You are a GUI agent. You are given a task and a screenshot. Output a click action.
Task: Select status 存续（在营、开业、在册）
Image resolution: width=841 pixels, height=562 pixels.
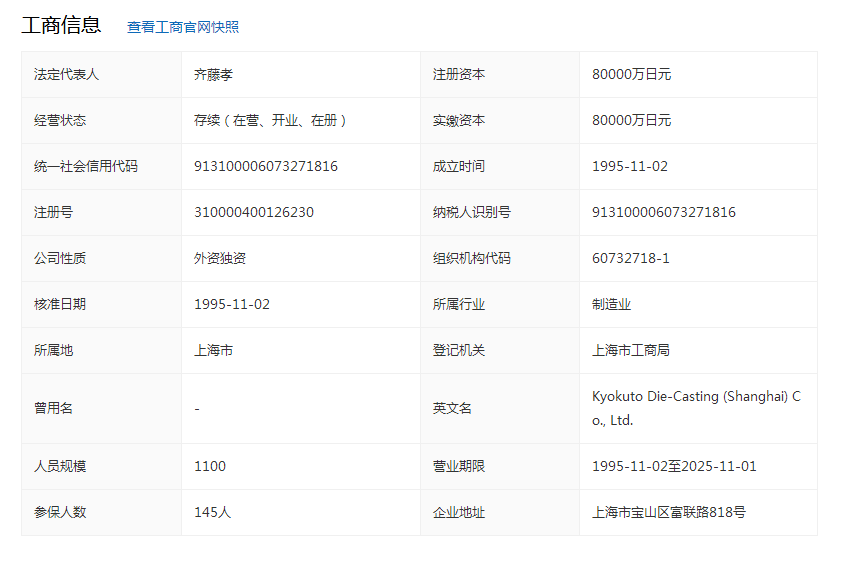coord(270,121)
